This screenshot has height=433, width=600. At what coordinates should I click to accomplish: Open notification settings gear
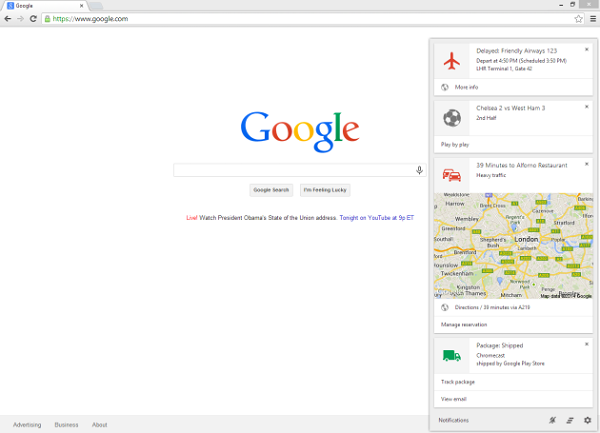(x=587, y=420)
